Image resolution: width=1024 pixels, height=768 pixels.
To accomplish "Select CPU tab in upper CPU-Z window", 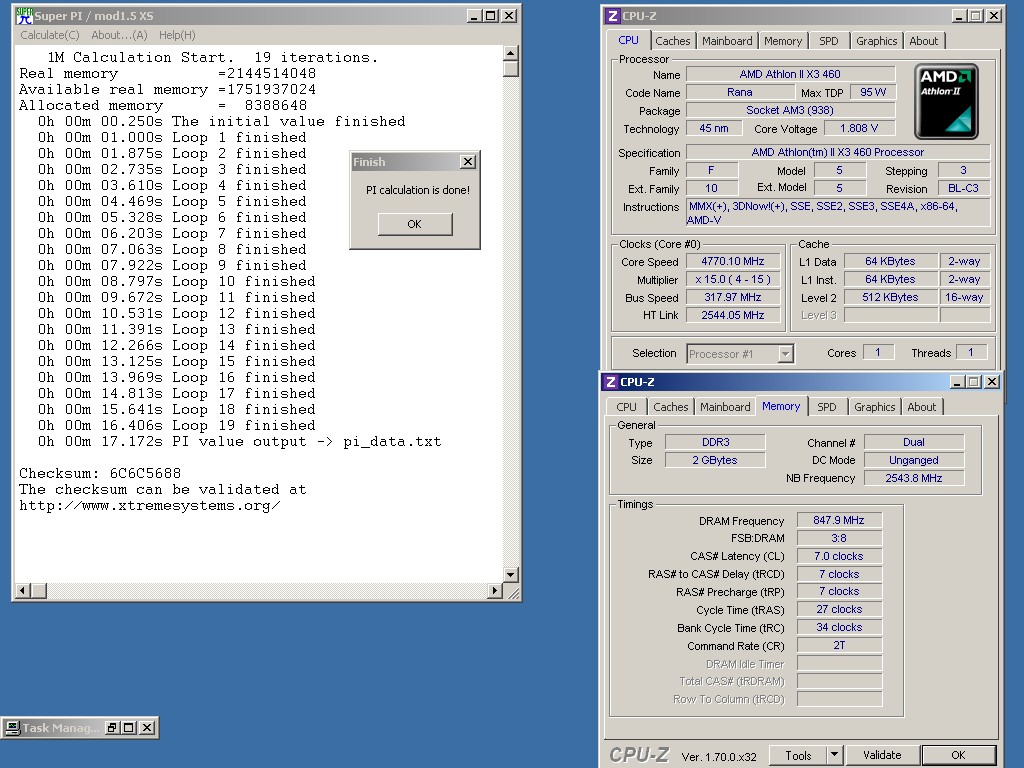I will click(x=628, y=40).
